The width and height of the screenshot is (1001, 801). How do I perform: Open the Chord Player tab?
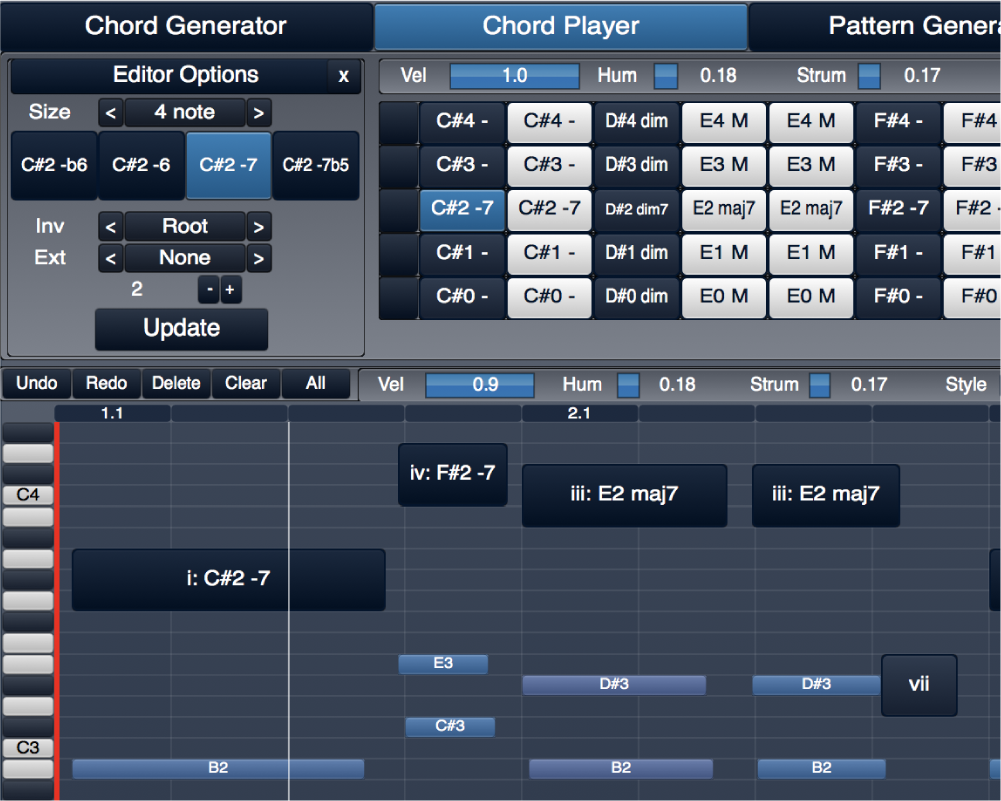(x=561, y=26)
